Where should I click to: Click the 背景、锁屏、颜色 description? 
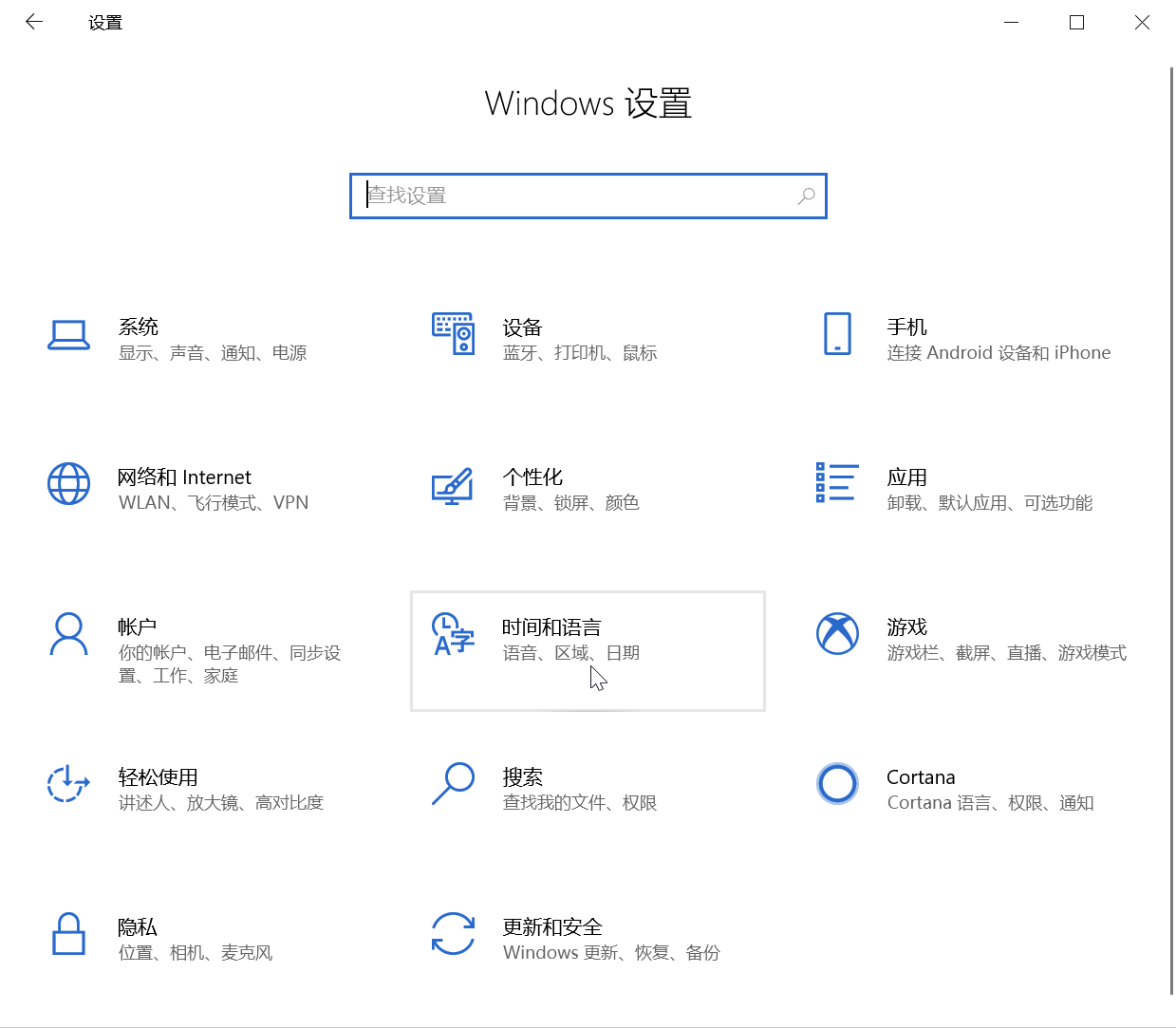point(570,503)
